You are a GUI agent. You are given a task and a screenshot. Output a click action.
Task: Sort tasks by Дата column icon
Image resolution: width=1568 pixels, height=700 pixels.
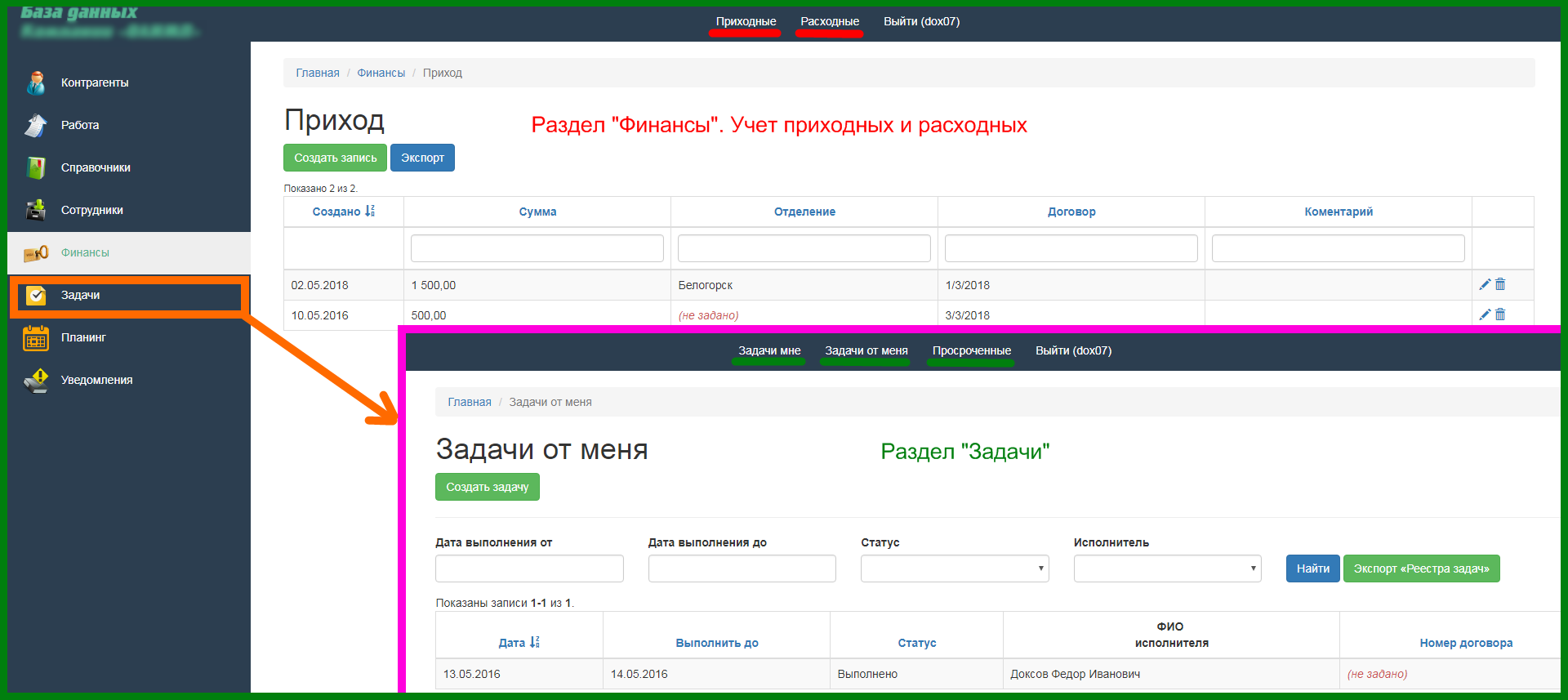[x=535, y=642]
